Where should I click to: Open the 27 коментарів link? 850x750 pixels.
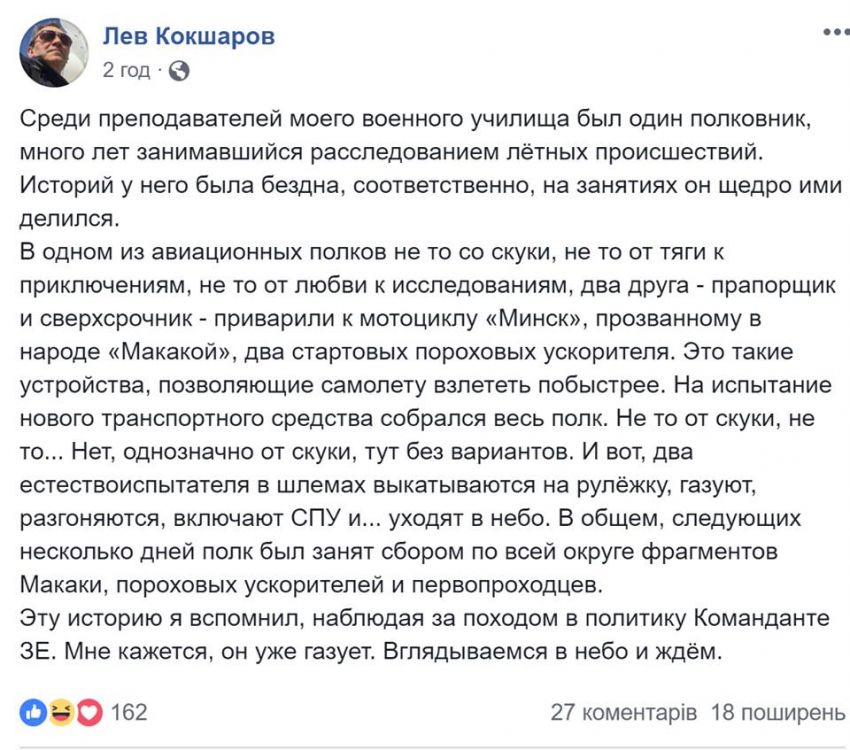tap(623, 713)
